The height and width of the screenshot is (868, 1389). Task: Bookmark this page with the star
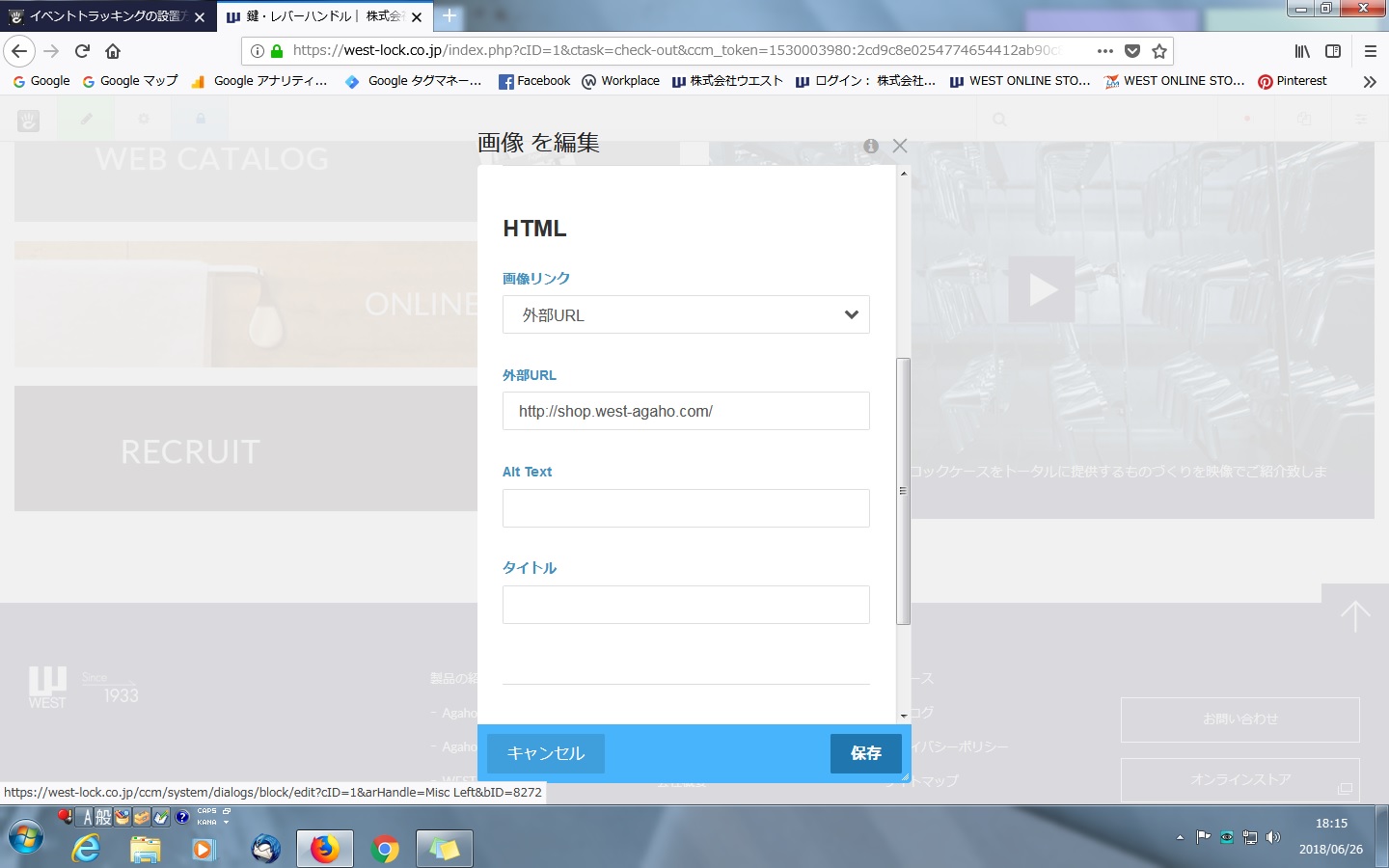pos(1159,51)
